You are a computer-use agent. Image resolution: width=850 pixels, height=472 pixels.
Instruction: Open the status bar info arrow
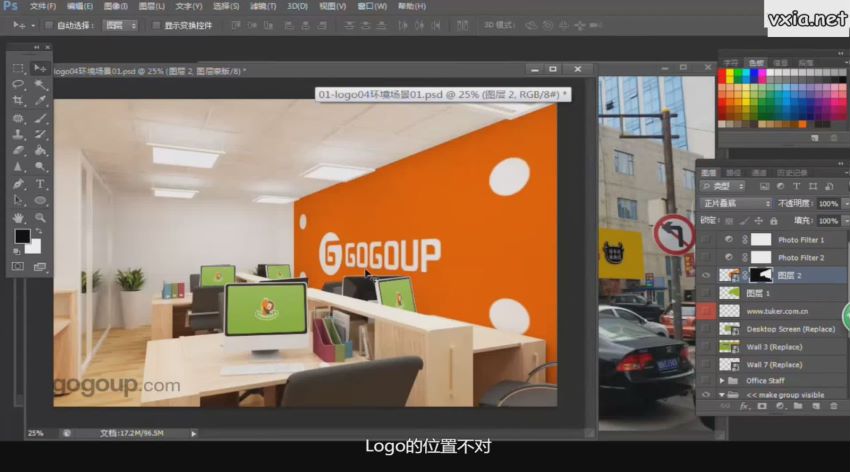(x=194, y=434)
